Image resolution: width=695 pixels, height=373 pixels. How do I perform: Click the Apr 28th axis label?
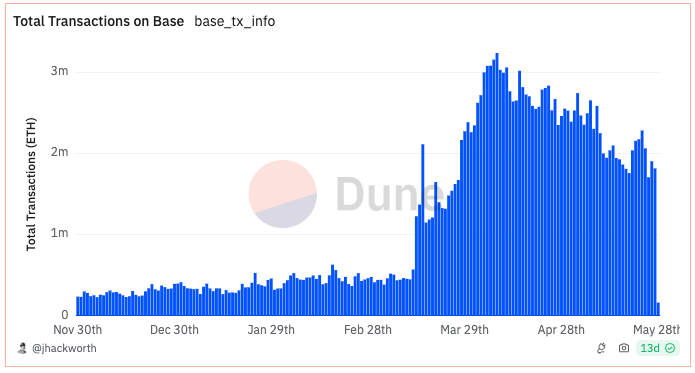[561, 330]
